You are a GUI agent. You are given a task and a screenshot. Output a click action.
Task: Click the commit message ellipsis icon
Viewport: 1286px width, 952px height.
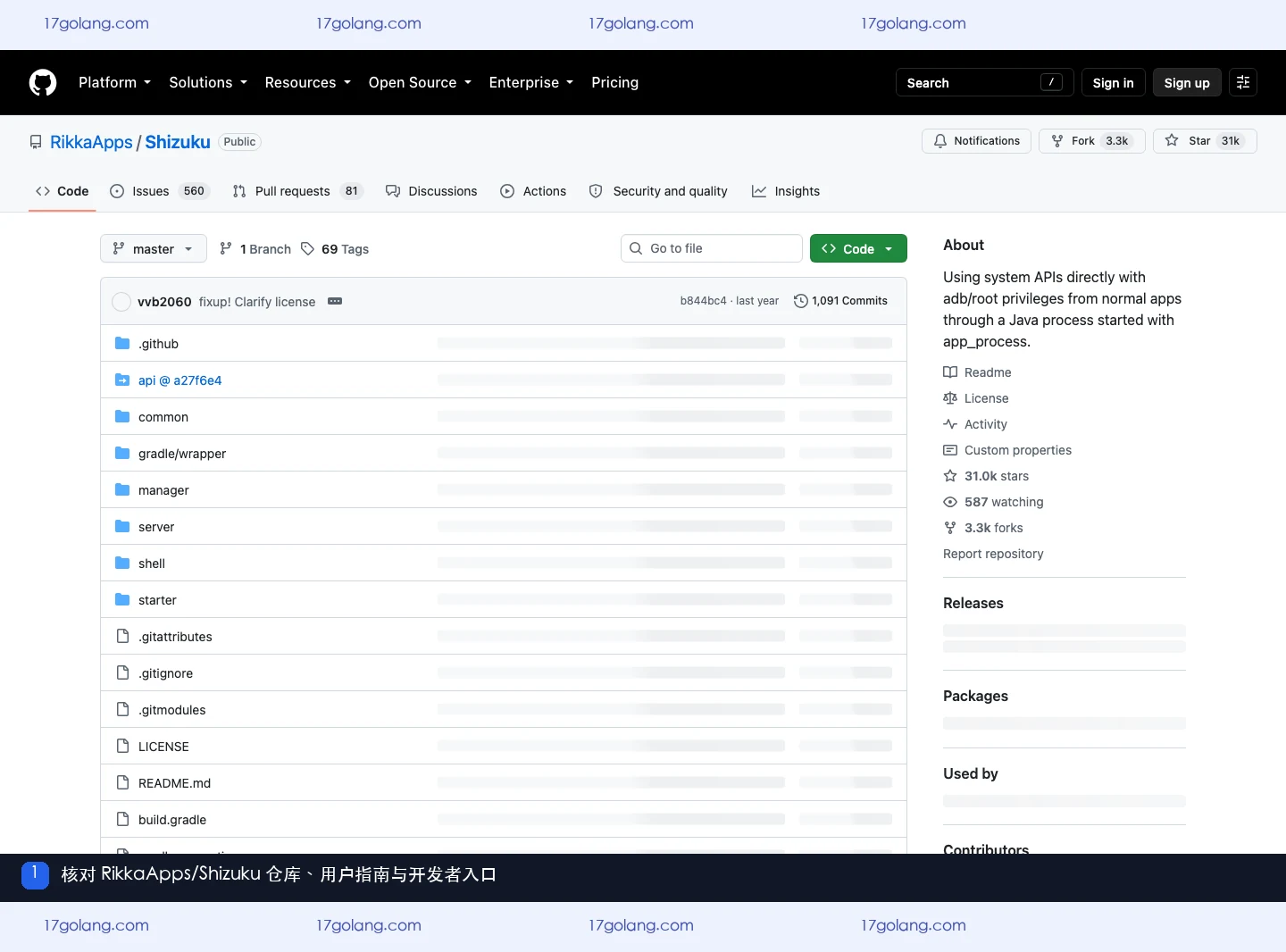click(335, 302)
